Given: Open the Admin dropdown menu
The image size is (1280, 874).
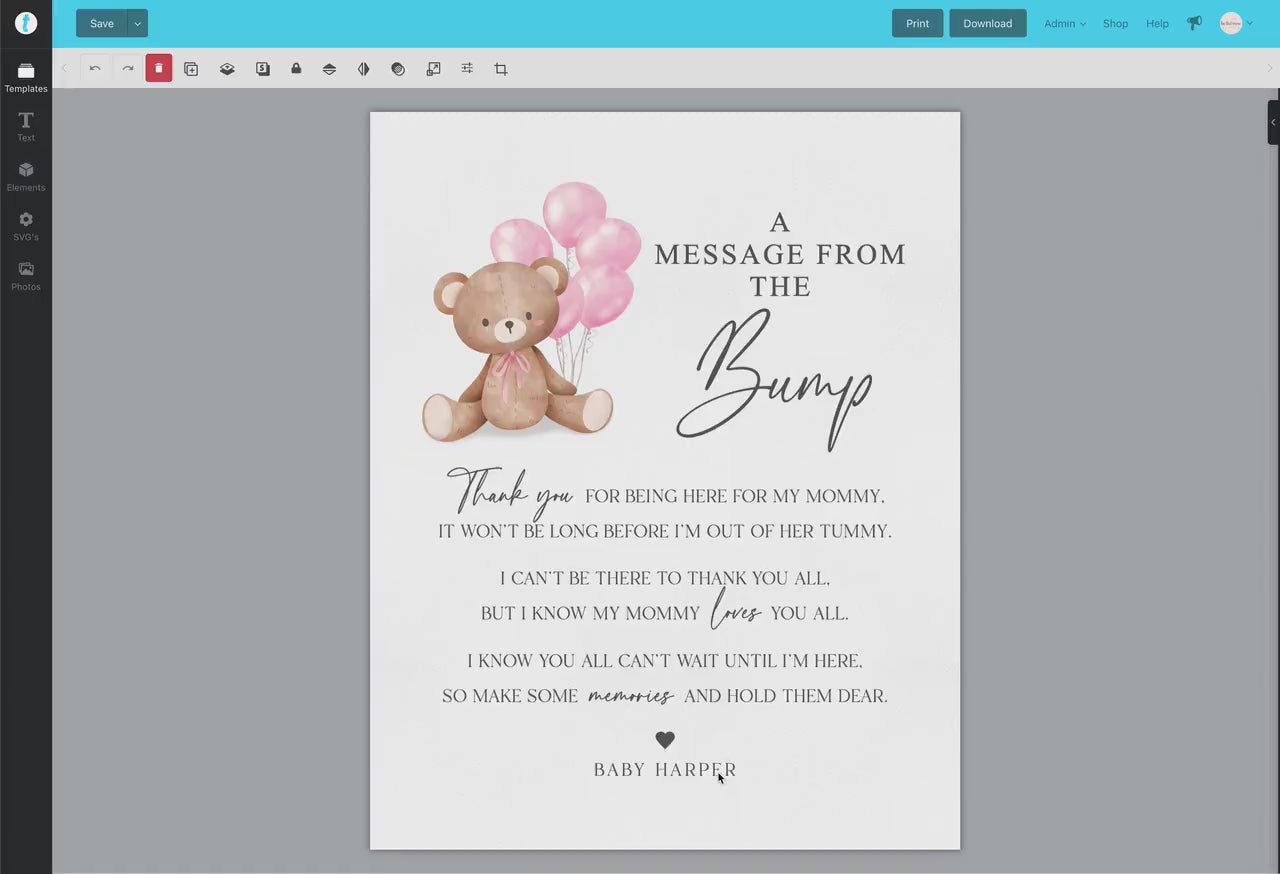Looking at the screenshot, I should (1065, 23).
